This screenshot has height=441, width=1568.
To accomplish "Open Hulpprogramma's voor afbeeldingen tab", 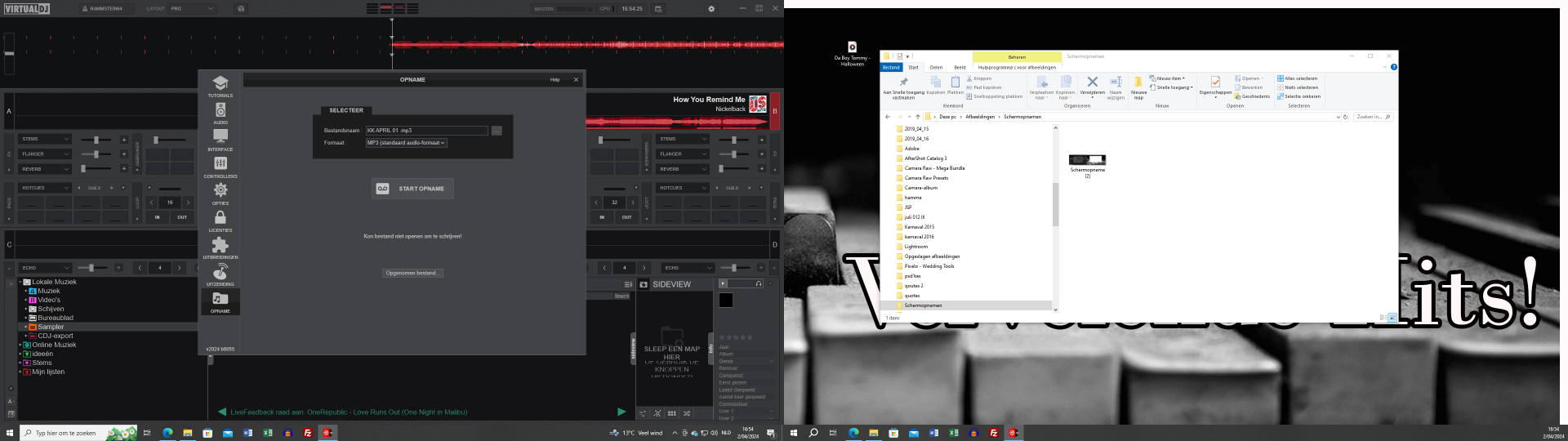I will coord(1017,68).
